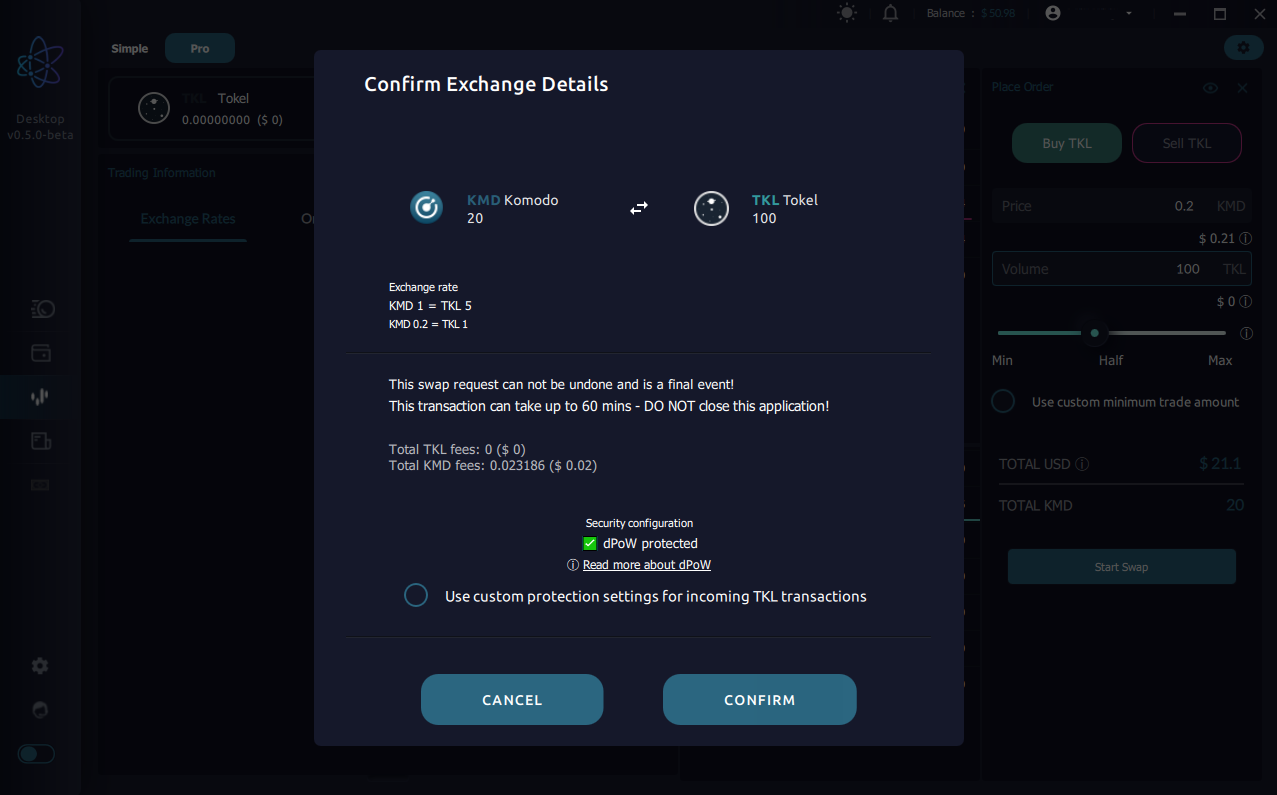Click the atom app logo in sidebar
Image resolution: width=1277 pixels, height=795 pixels.
coord(41,62)
